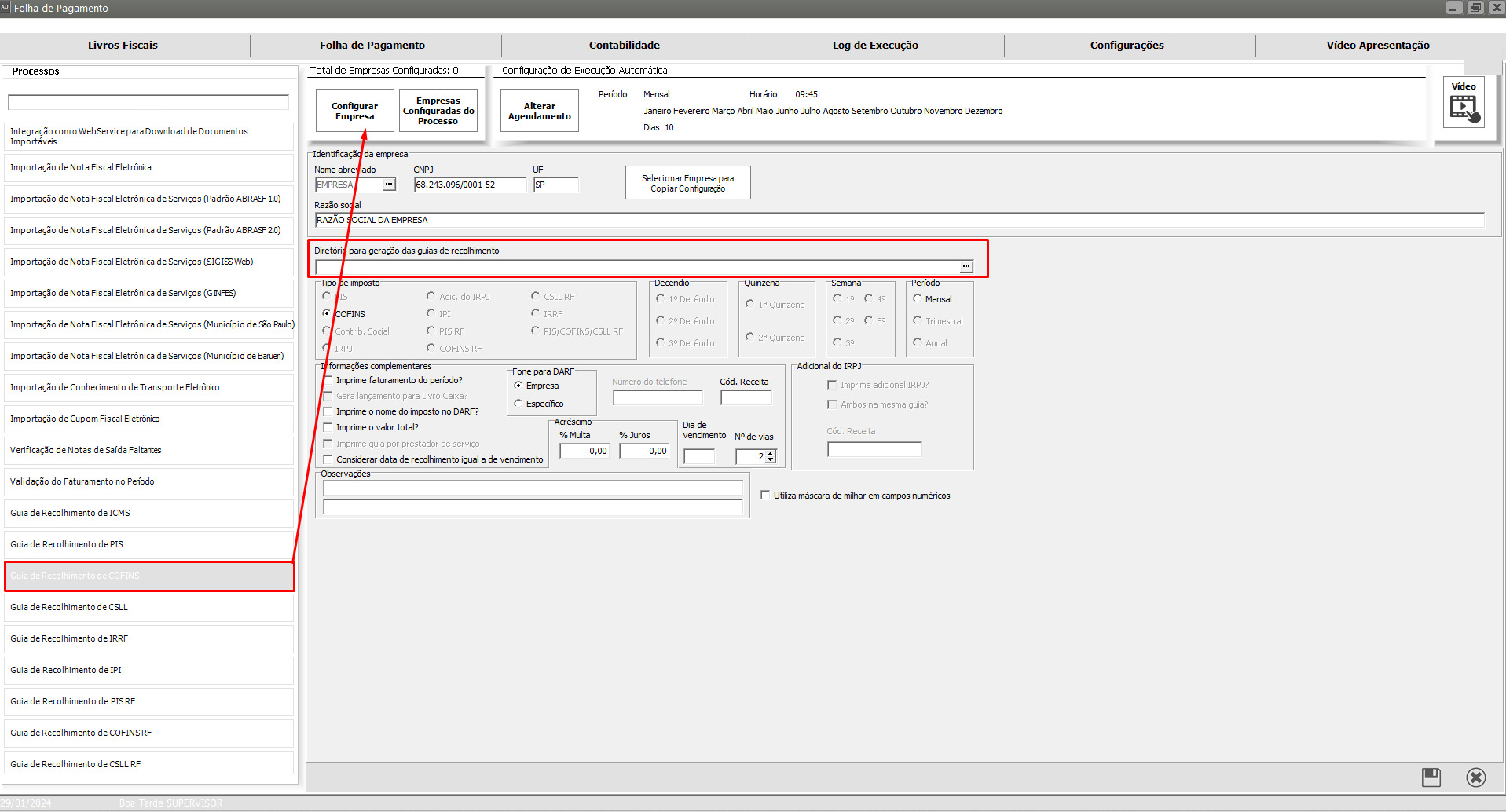Choose Empresa for Fone para DARF
Viewport: 1506px width, 812px height.
(518, 386)
